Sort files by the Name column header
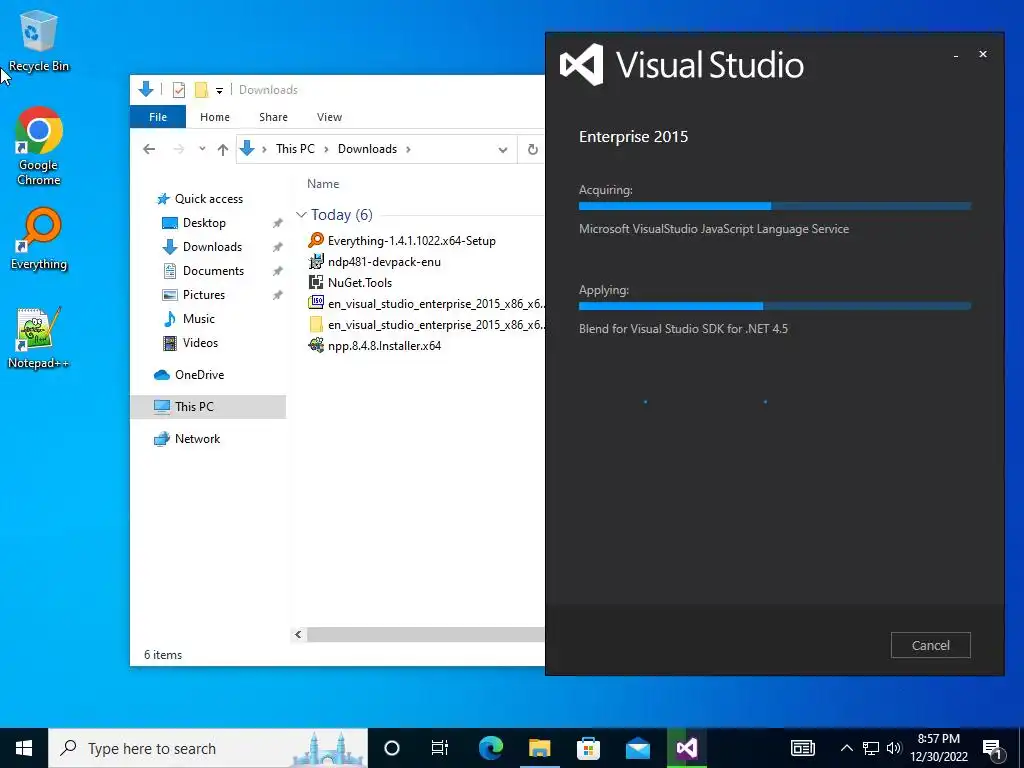Screen dimensions: 1024x768 [323, 184]
